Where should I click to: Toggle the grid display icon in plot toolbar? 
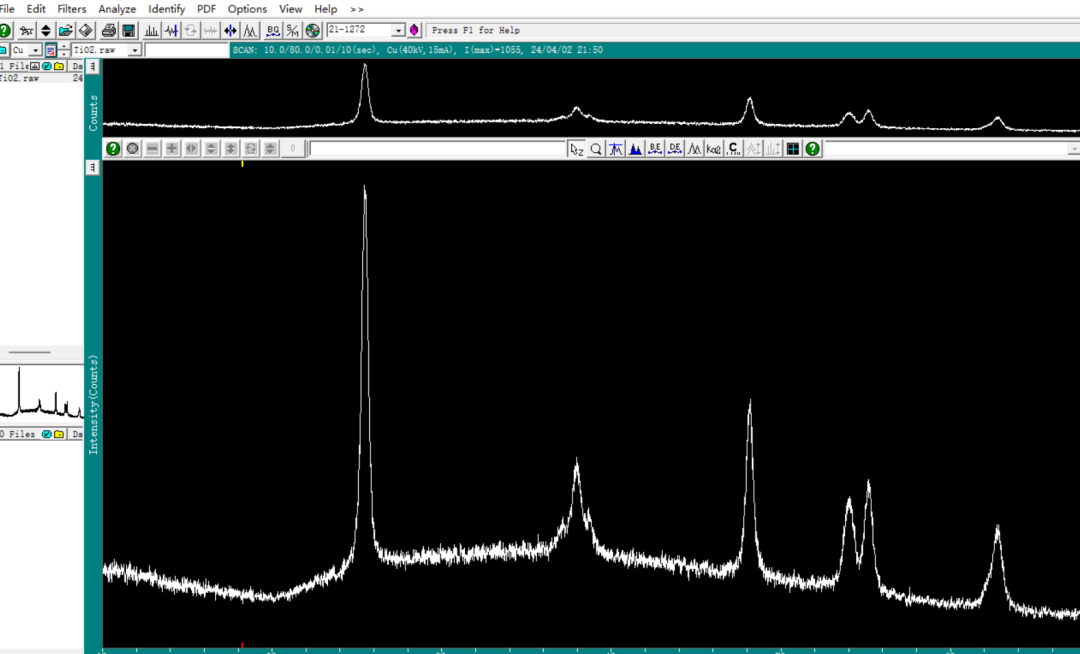[x=793, y=149]
